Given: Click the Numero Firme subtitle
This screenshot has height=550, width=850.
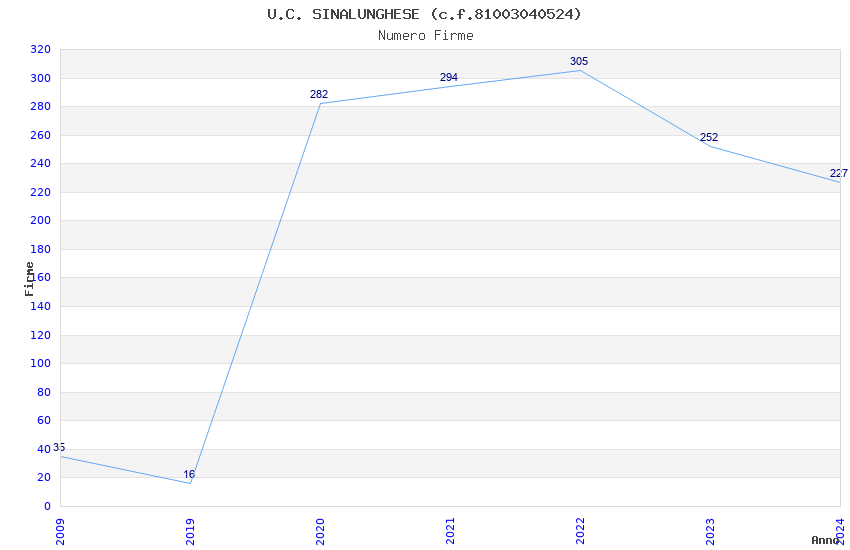Looking at the screenshot, I should tap(425, 35).
